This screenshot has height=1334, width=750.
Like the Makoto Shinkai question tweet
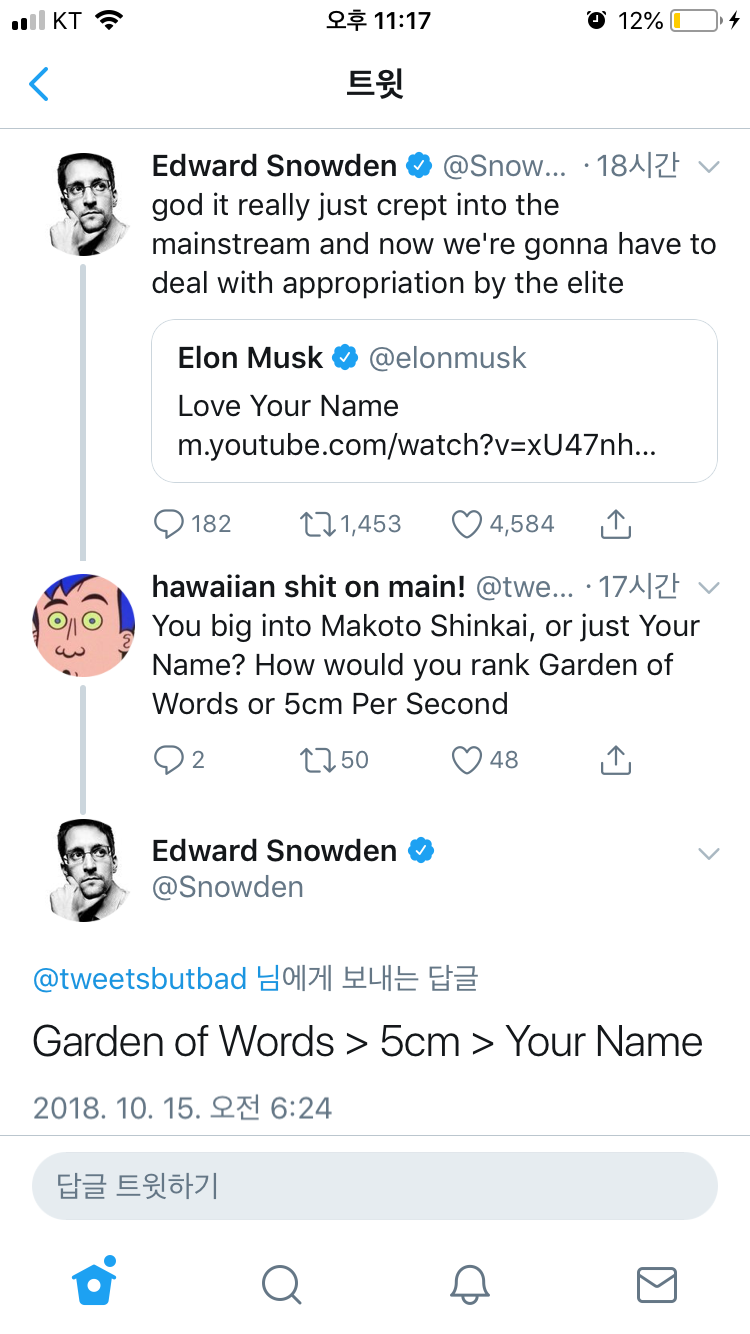pyautogui.click(x=466, y=760)
